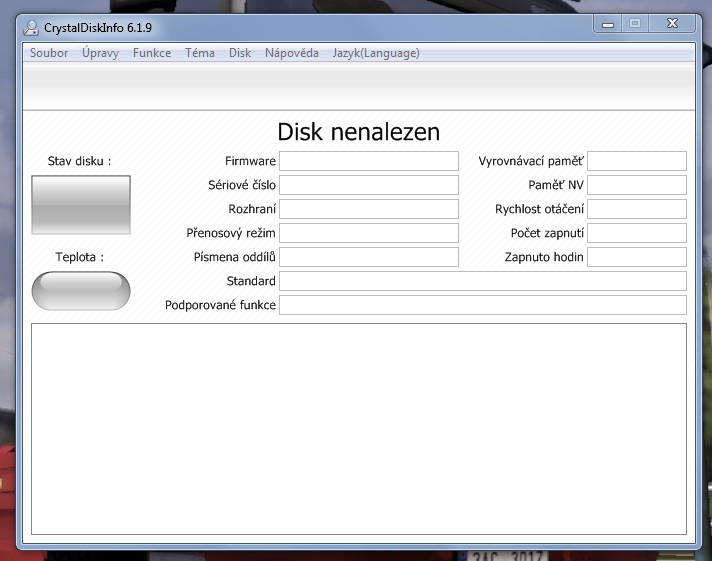Click the empty SMART attributes list area

pos(359,428)
